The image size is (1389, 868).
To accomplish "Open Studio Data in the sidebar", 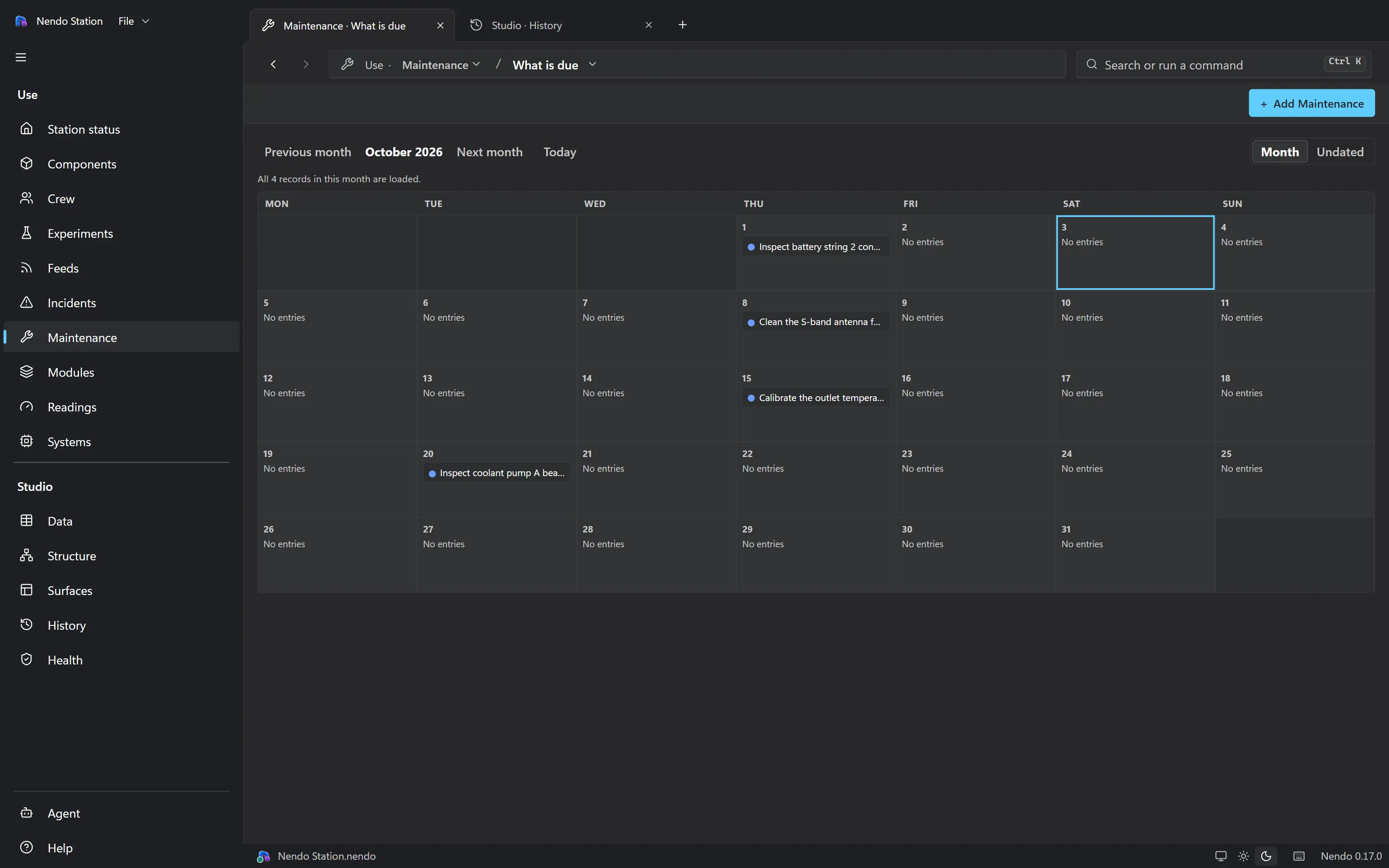I will (121, 521).
